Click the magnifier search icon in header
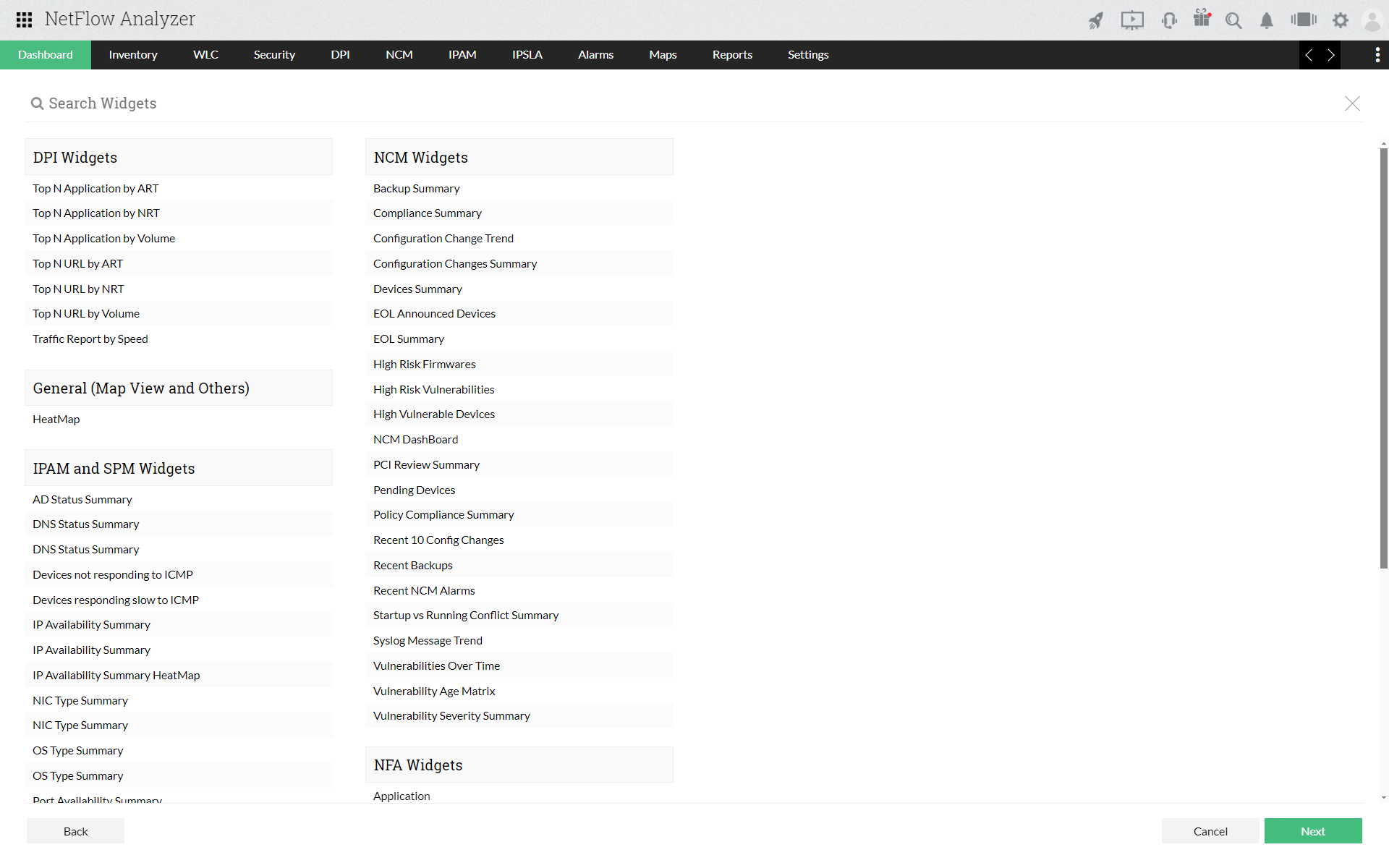This screenshot has height=868, width=1389. (1233, 20)
